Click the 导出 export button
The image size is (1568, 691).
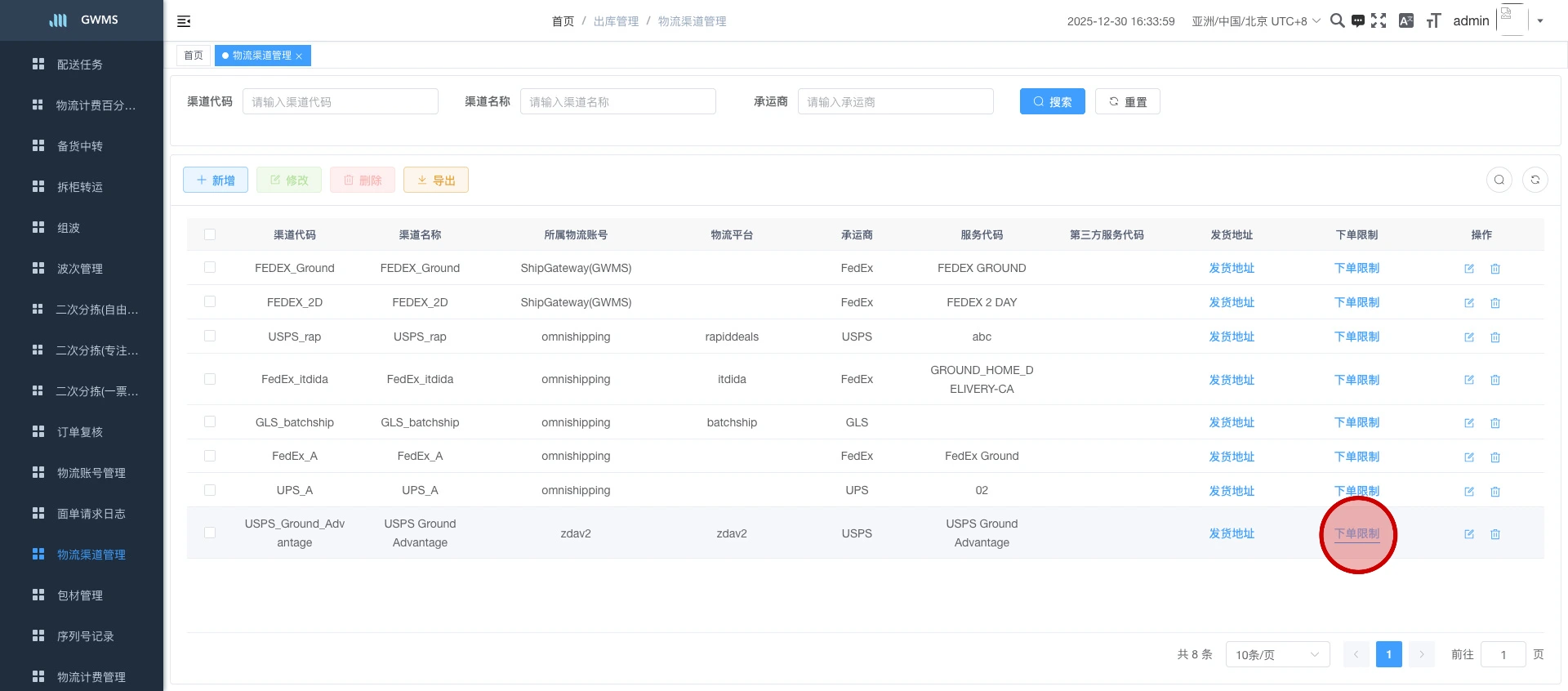436,180
